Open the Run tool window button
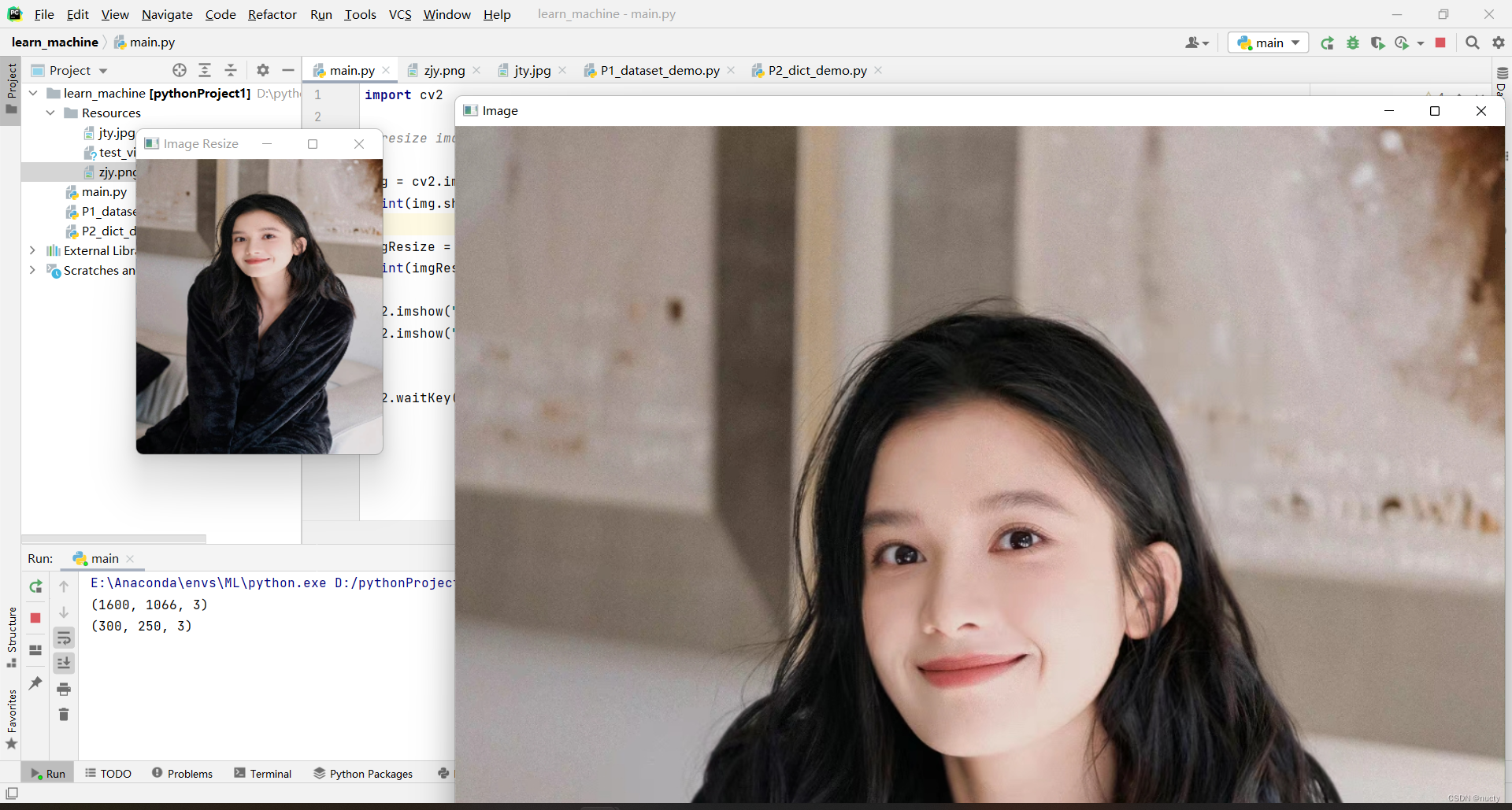 pos(48,774)
